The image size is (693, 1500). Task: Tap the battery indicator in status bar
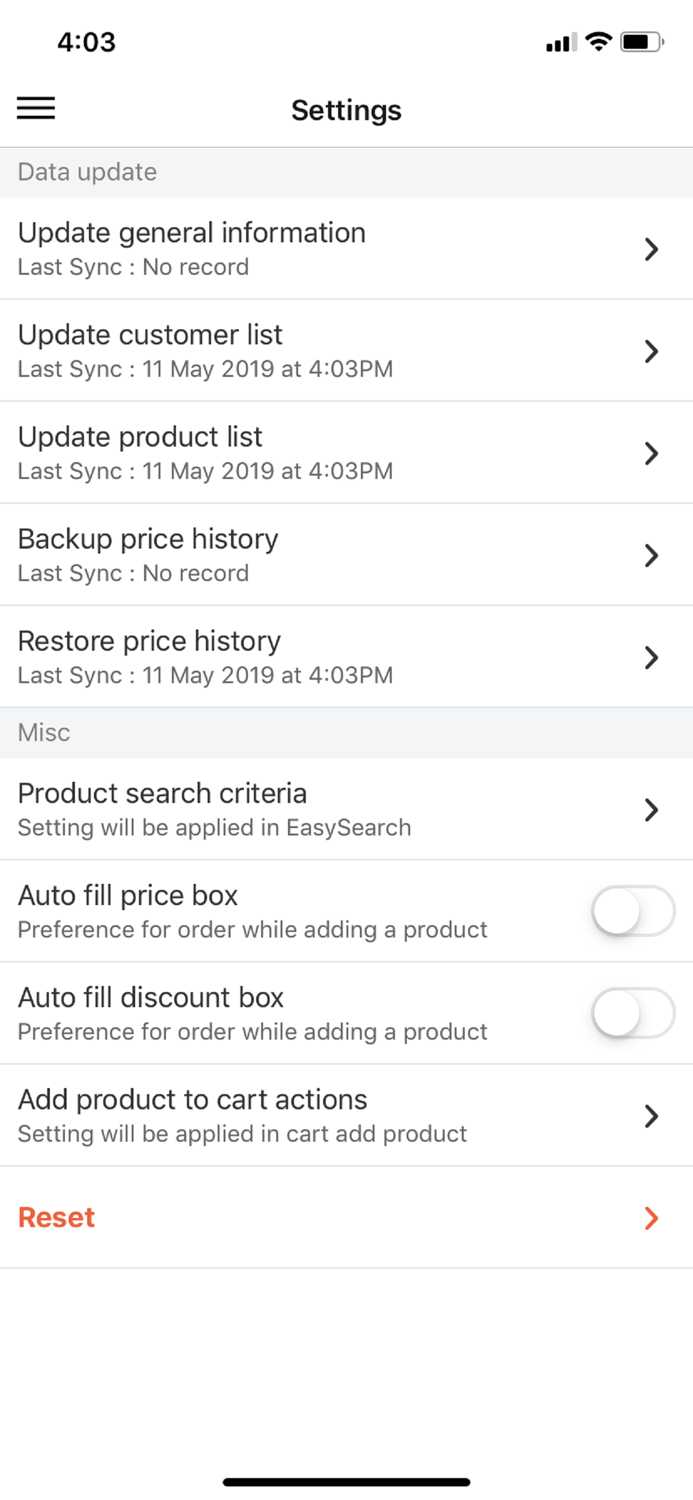point(641,42)
